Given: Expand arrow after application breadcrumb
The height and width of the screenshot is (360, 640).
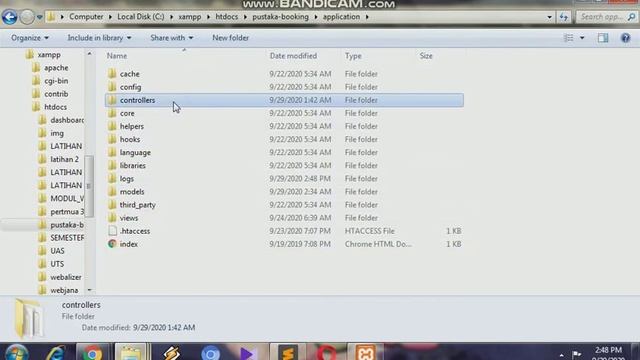Looking at the screenshot, I should (367, 17).
